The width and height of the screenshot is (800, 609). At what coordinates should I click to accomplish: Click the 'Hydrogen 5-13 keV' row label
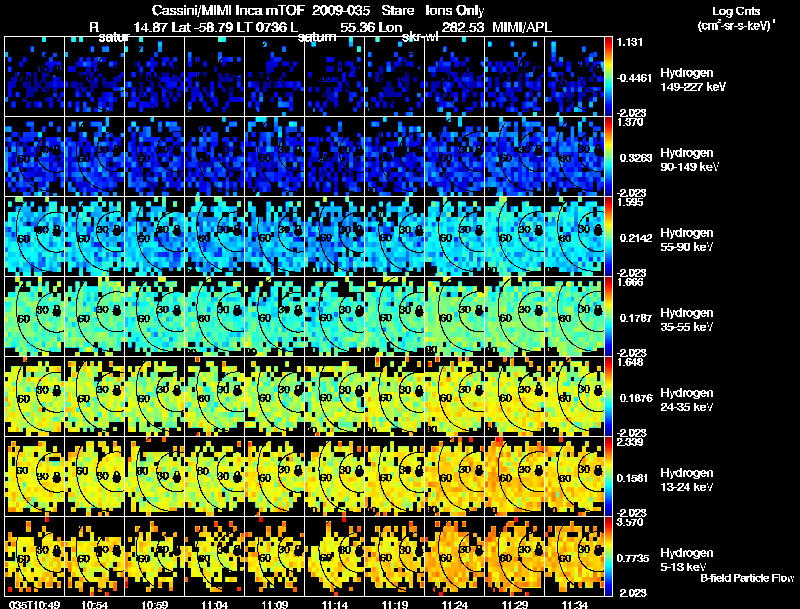pos(687,560)
